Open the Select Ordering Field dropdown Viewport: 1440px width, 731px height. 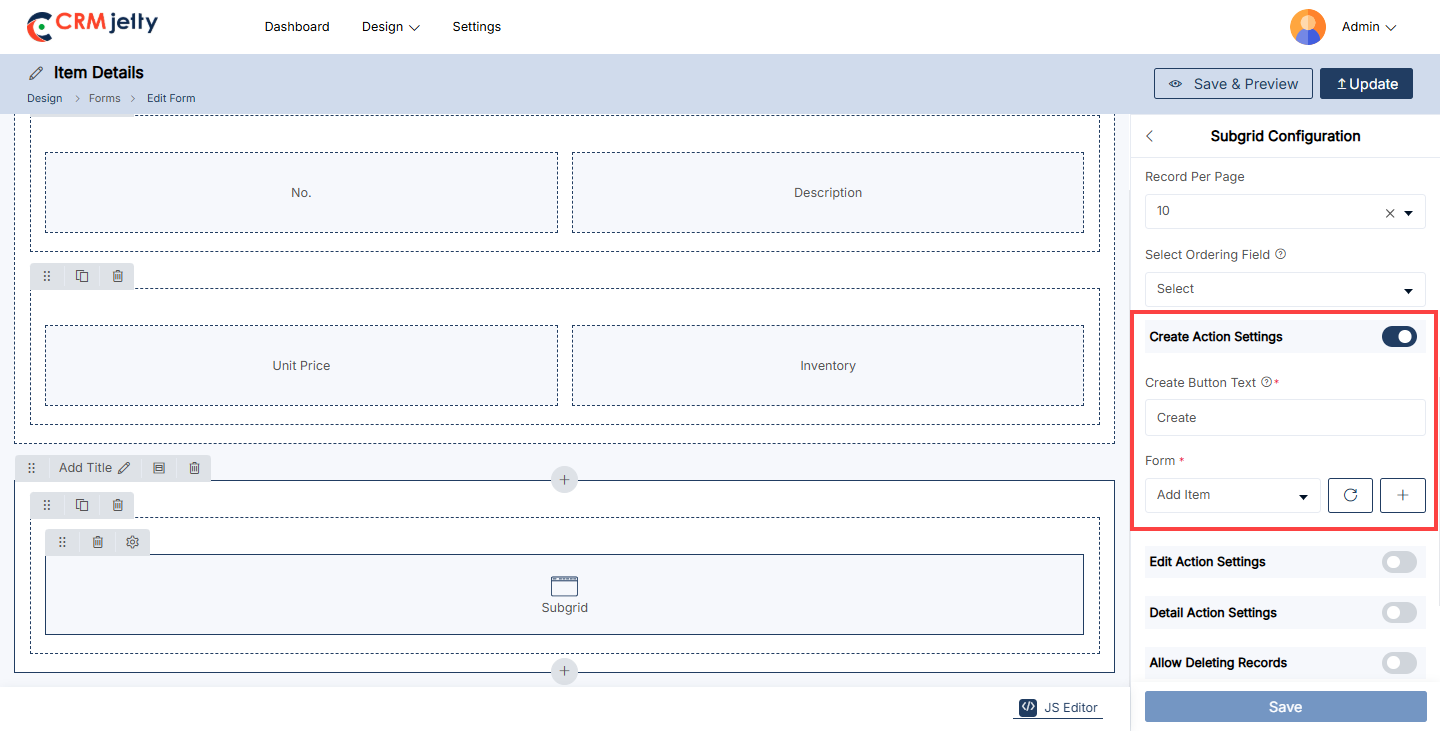(1285, 289)
